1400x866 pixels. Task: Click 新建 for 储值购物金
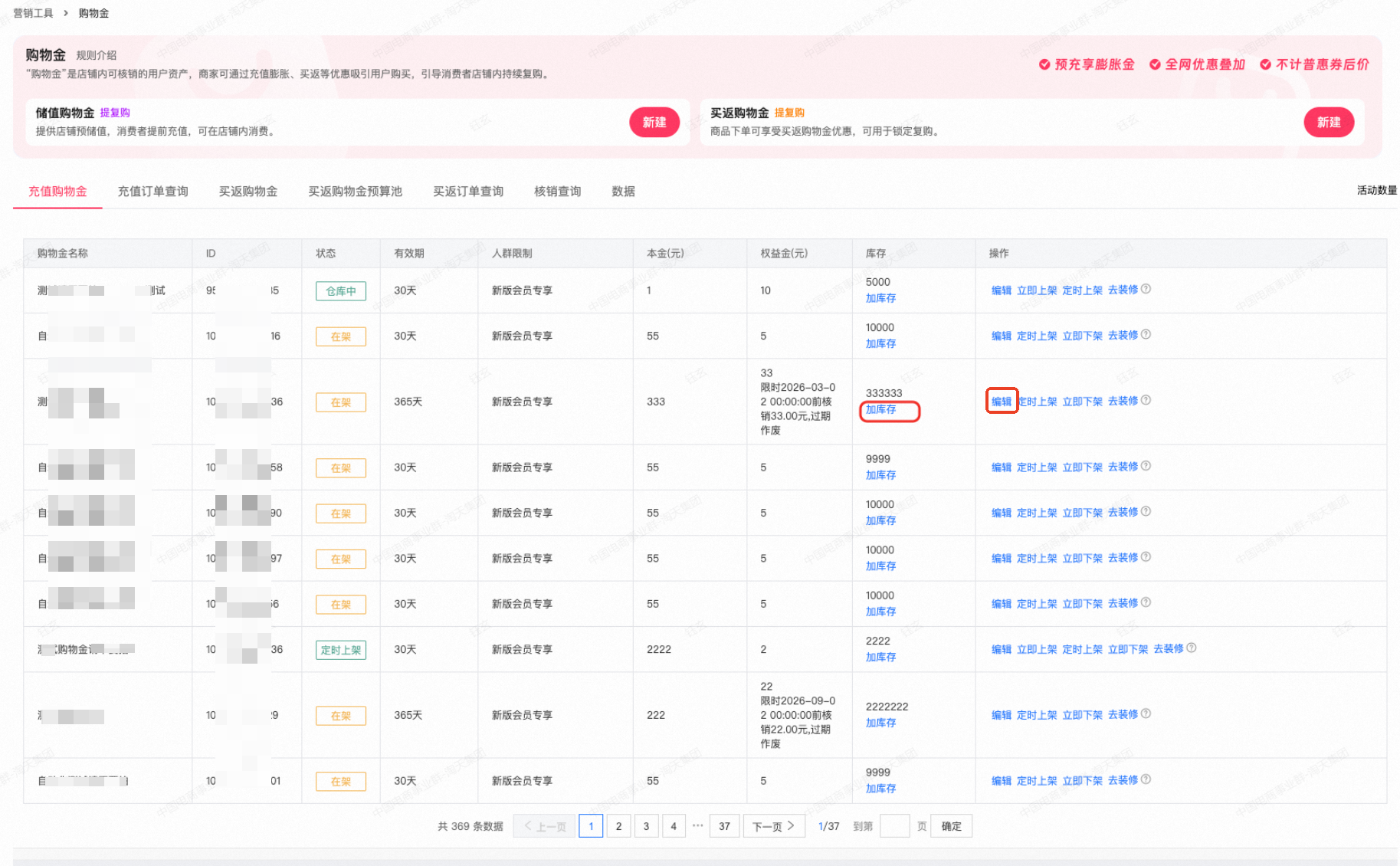(654, 123)
